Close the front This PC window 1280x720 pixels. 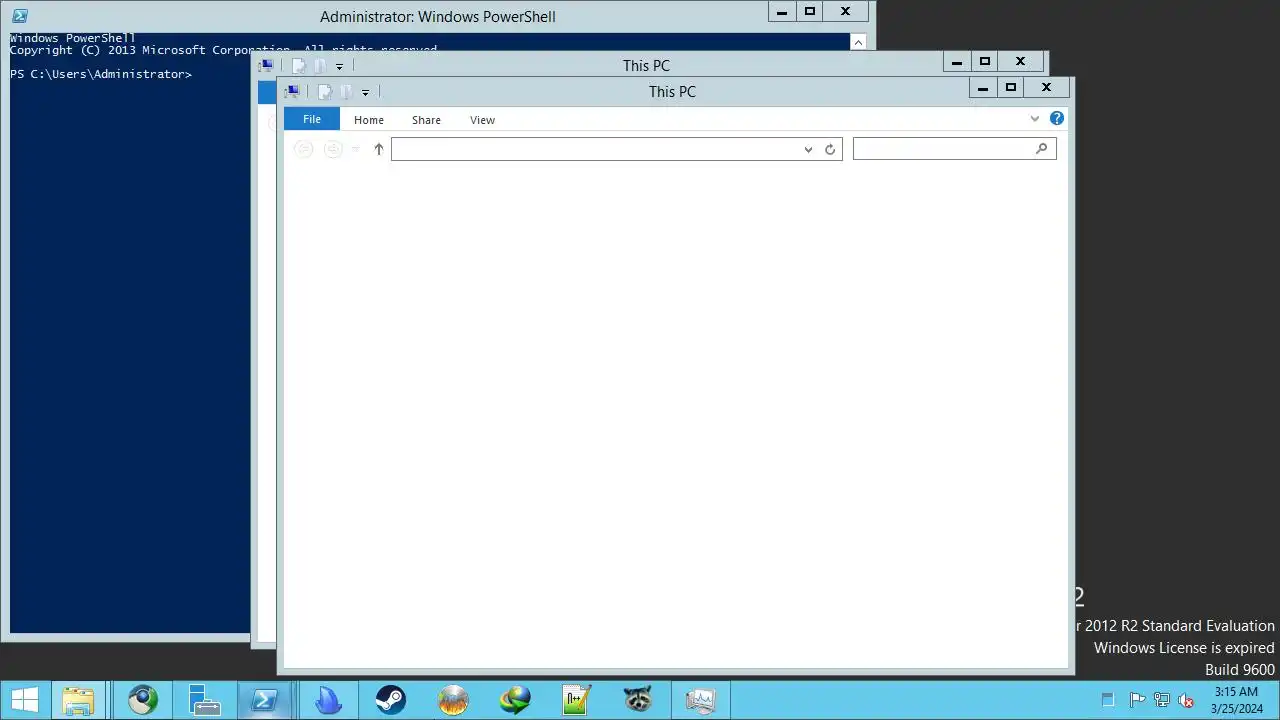pos(1046,88)
